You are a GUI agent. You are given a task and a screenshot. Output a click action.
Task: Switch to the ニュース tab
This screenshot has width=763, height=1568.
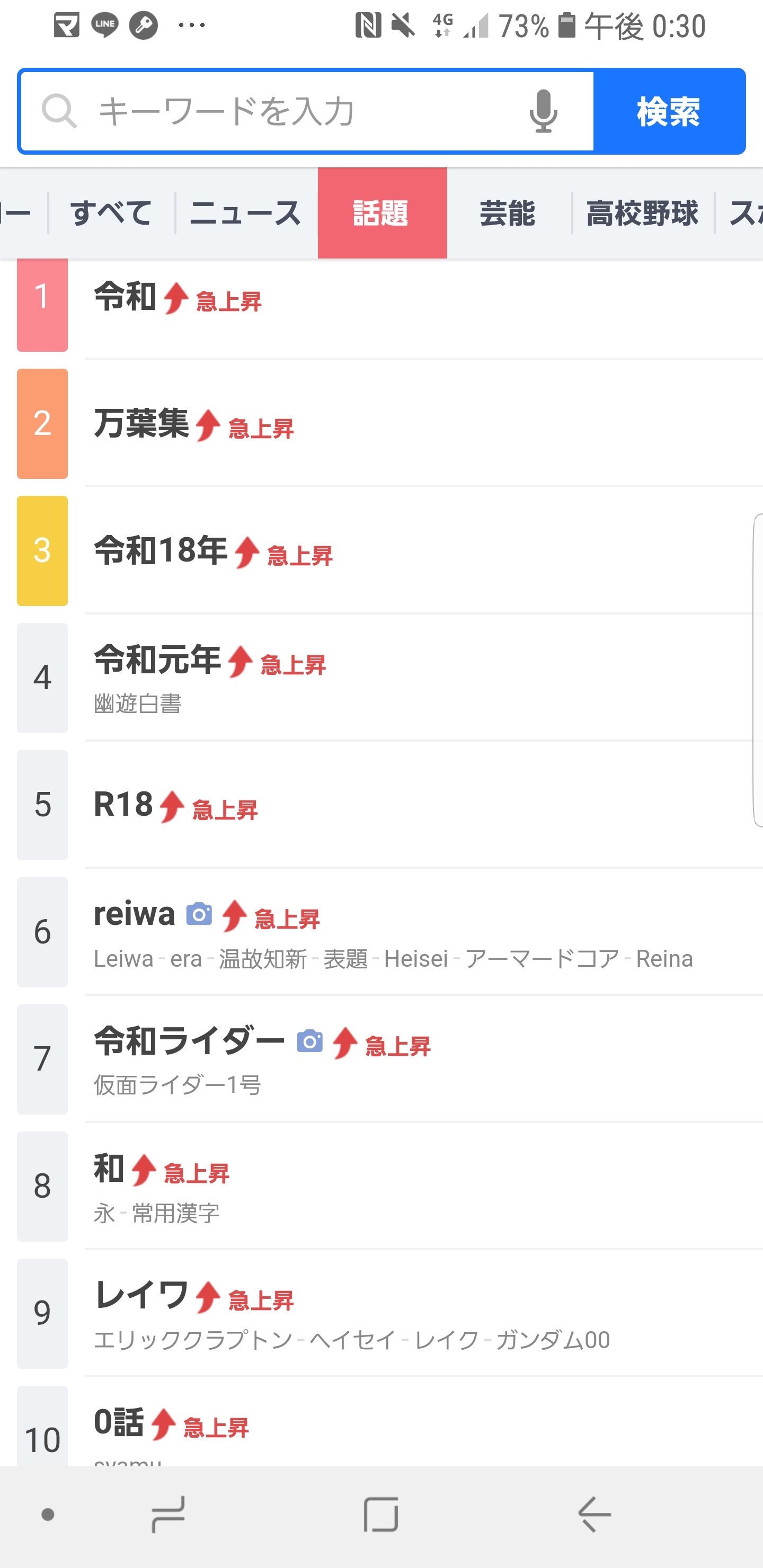(x=245, y=213)
